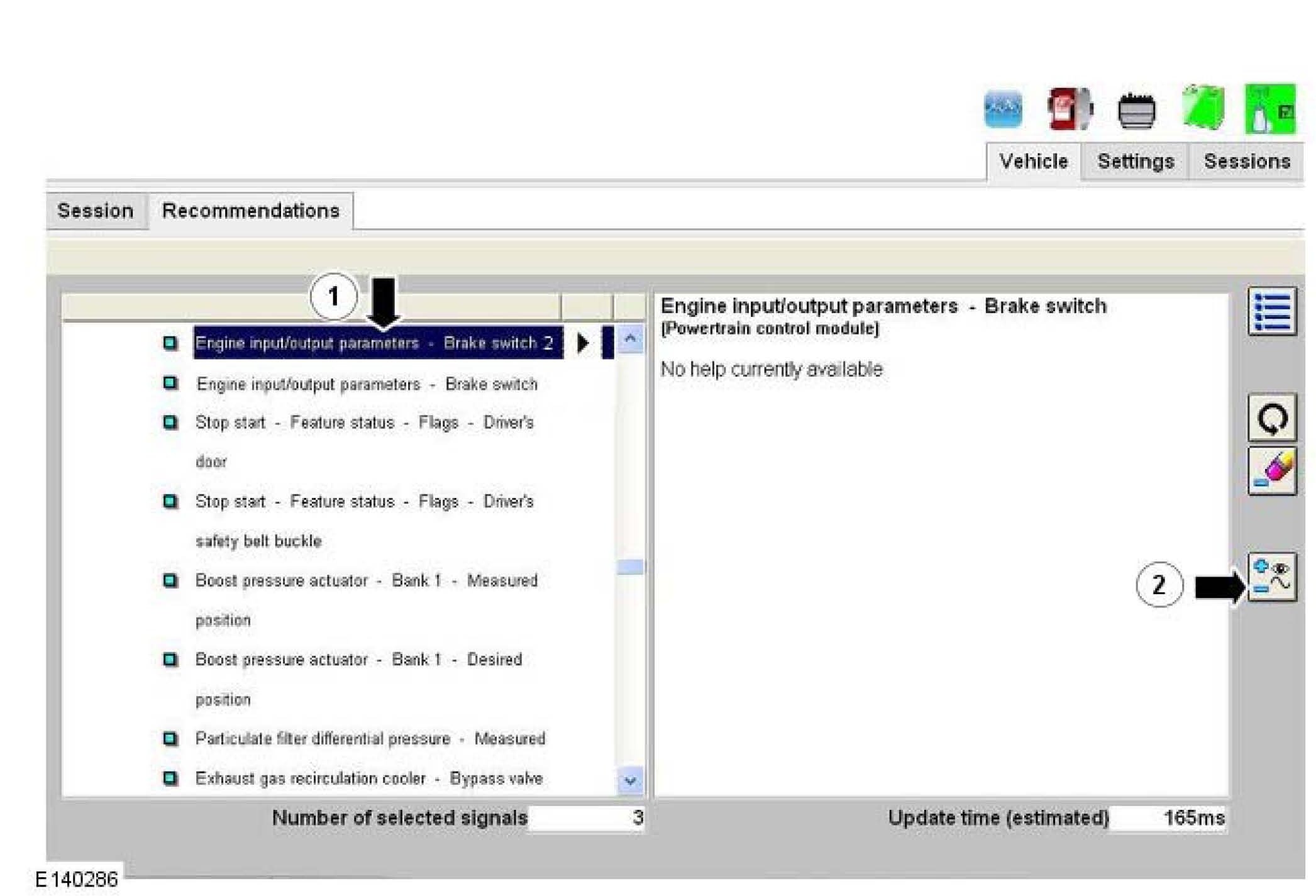Toggle Boost pressure Measured position checkbox
This screenshot has height=896, width=1316.
click(170, 580)
